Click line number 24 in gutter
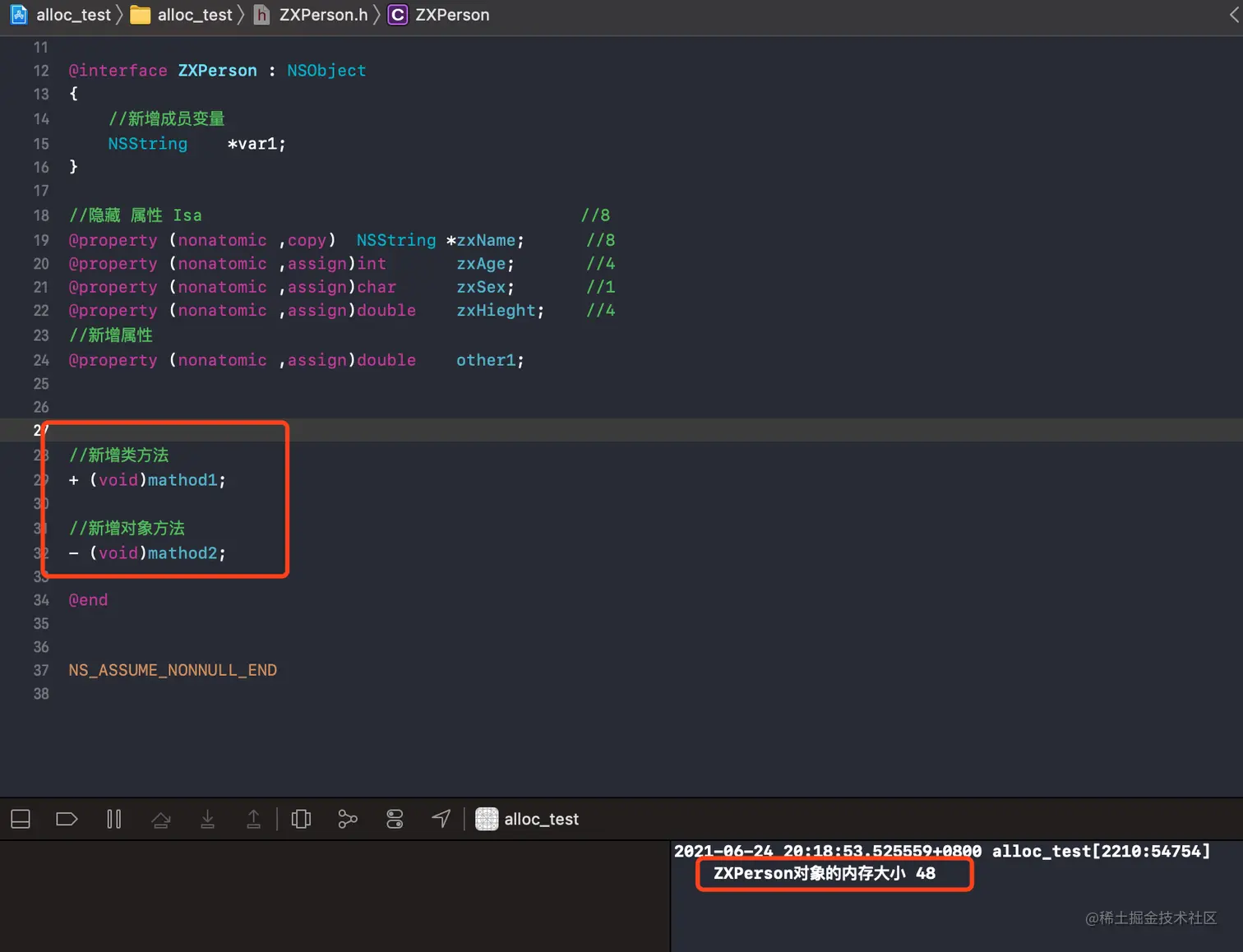The image size is (1243, 952). [x=41, y=360]
